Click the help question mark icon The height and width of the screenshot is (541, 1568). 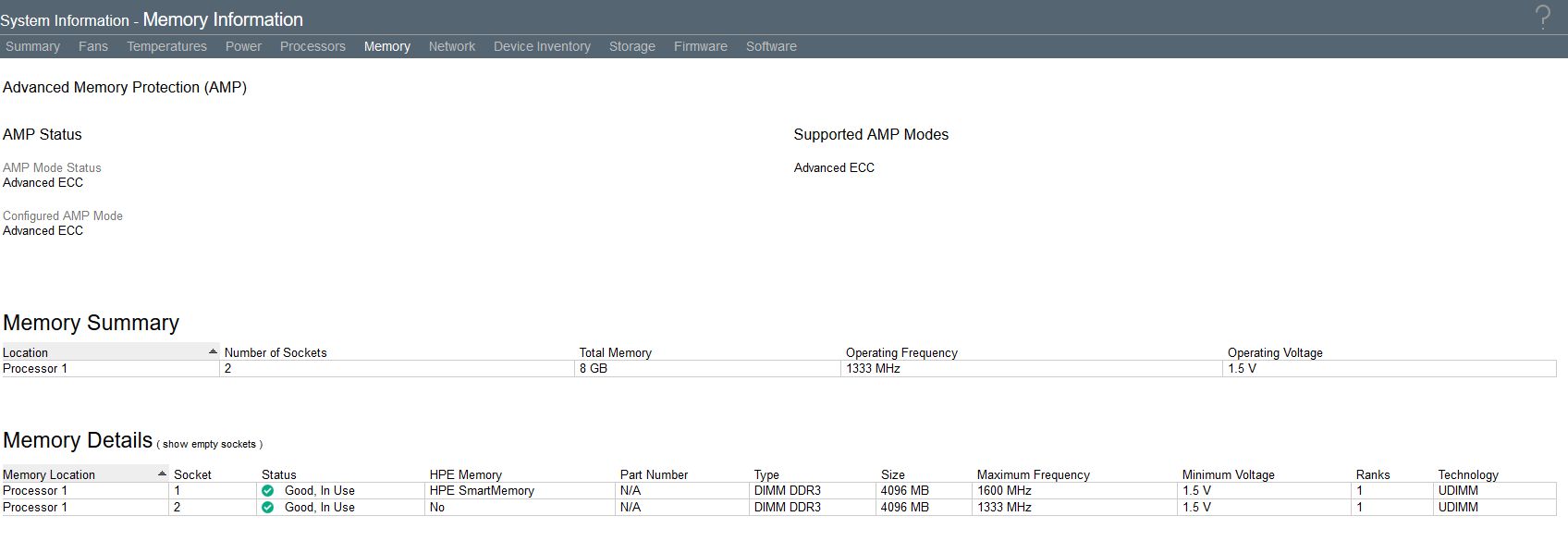(1543, 18)
